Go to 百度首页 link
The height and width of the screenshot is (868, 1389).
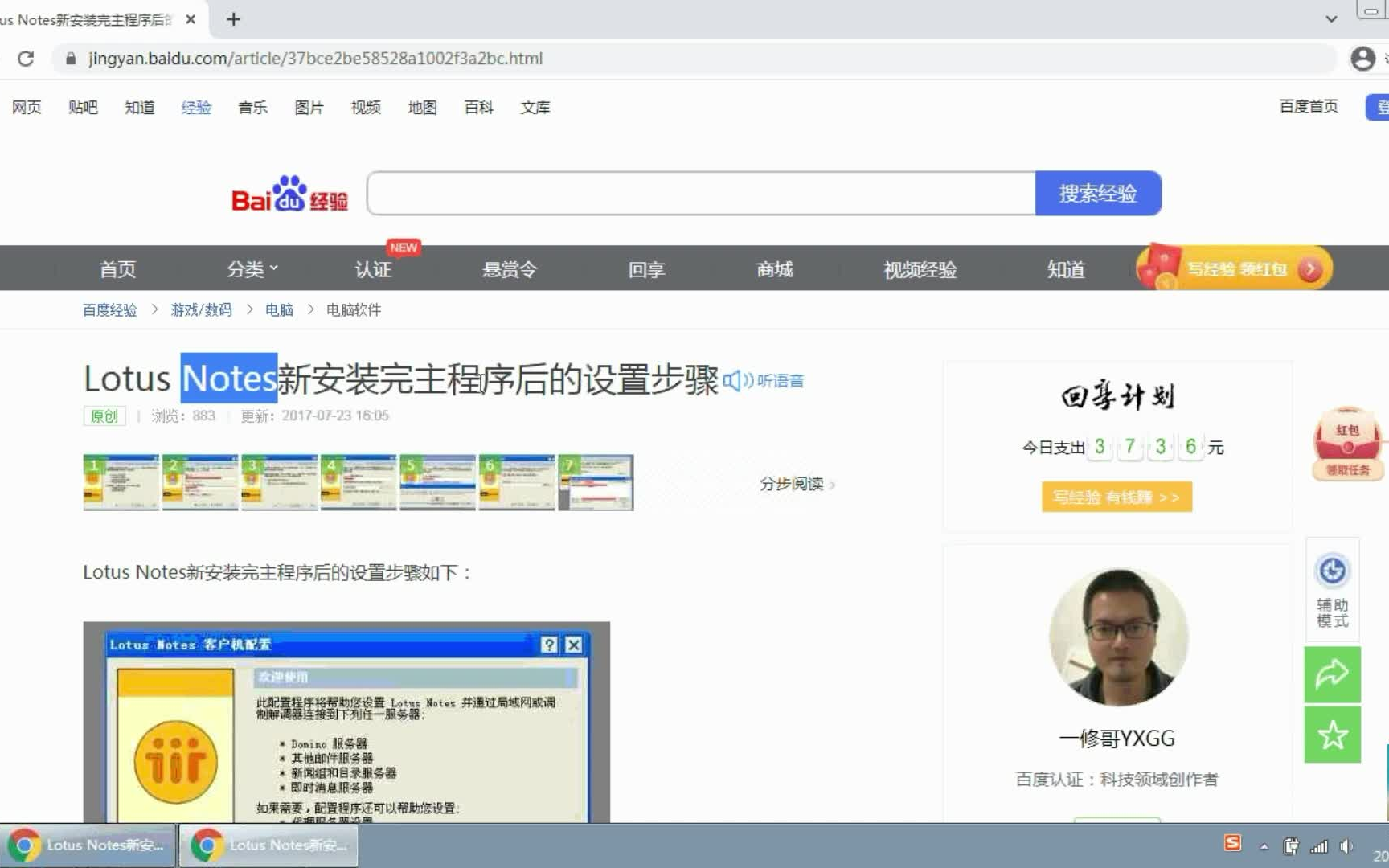(x=1309, y=106)
